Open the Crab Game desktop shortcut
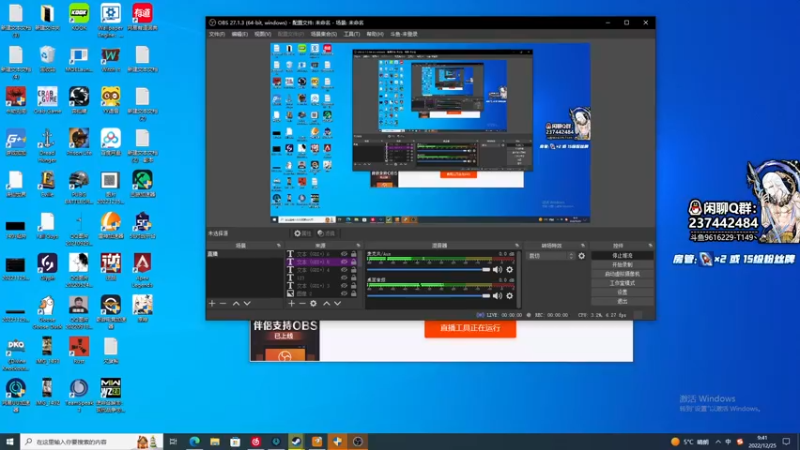Viewport: 800px width, 450px height. coord(47,100)
